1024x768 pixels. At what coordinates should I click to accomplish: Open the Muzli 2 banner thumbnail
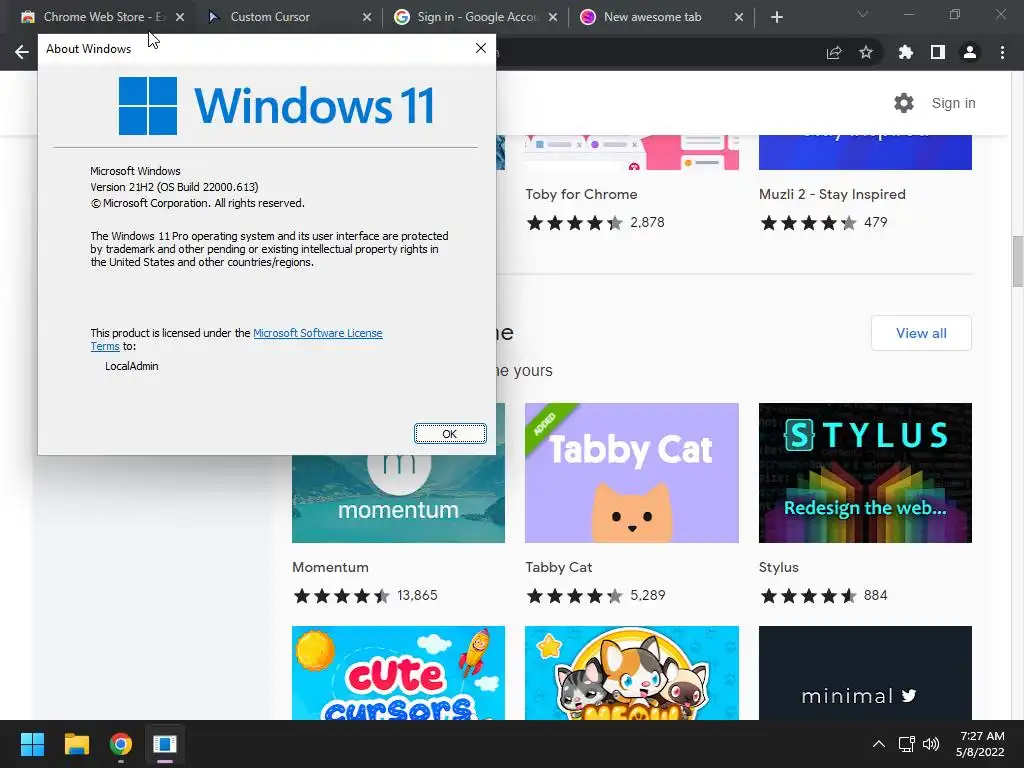865,152
